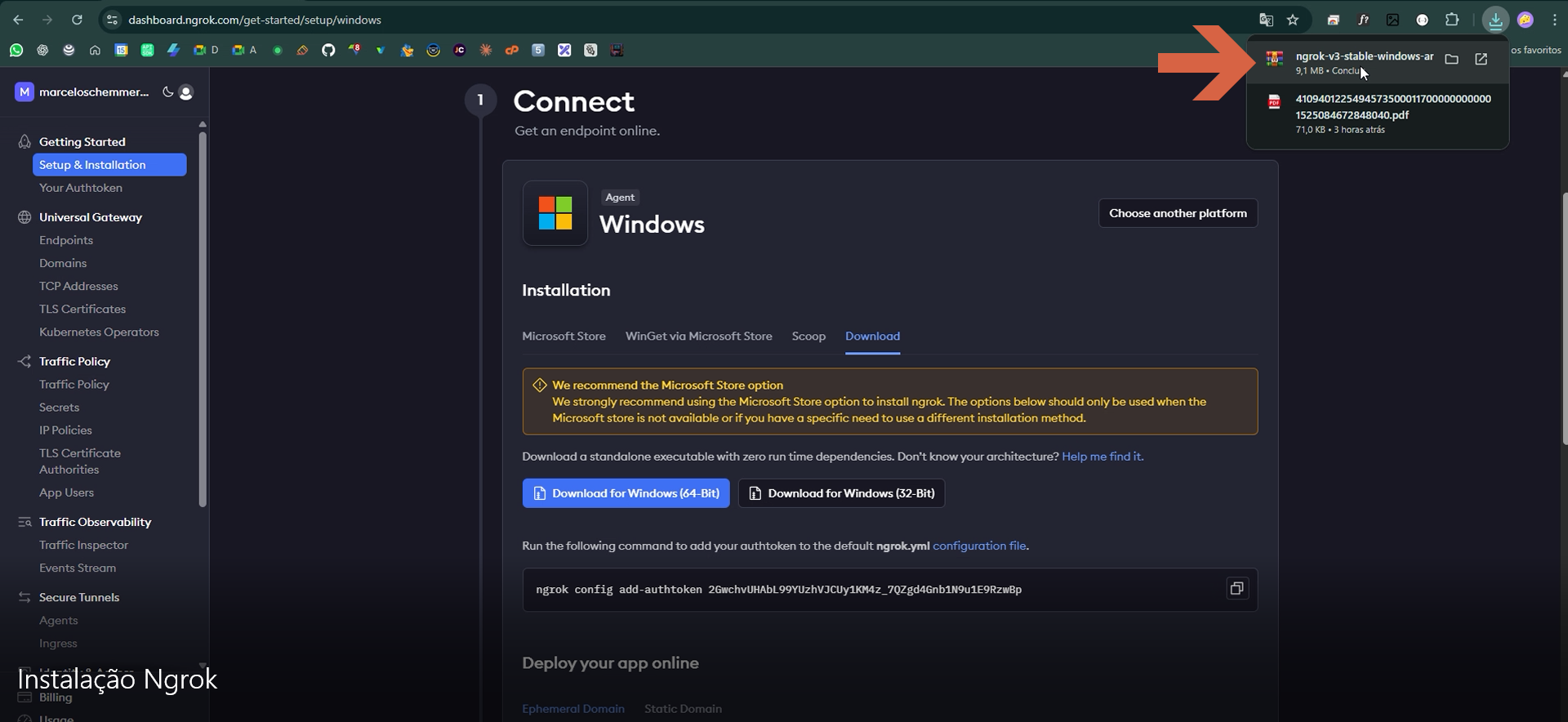Open the JC bookmark icon
The image size is (1568, 722).
(x=460, y=50)
